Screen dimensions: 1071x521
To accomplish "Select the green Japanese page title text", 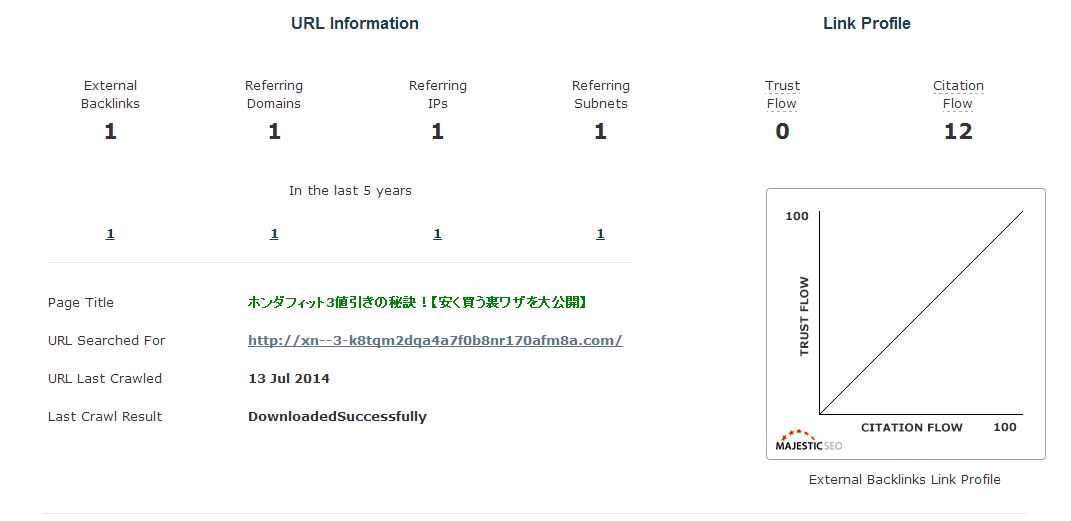I will point(417,303).
